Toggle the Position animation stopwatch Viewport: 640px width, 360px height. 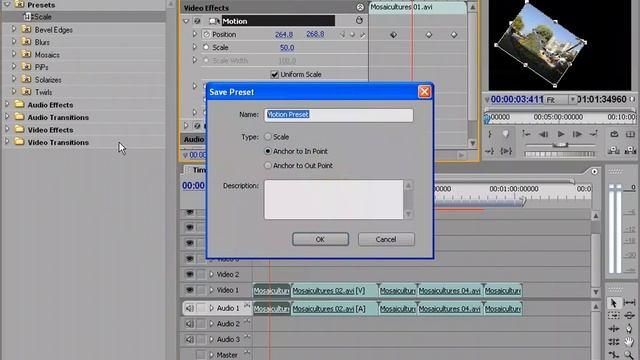206,34
